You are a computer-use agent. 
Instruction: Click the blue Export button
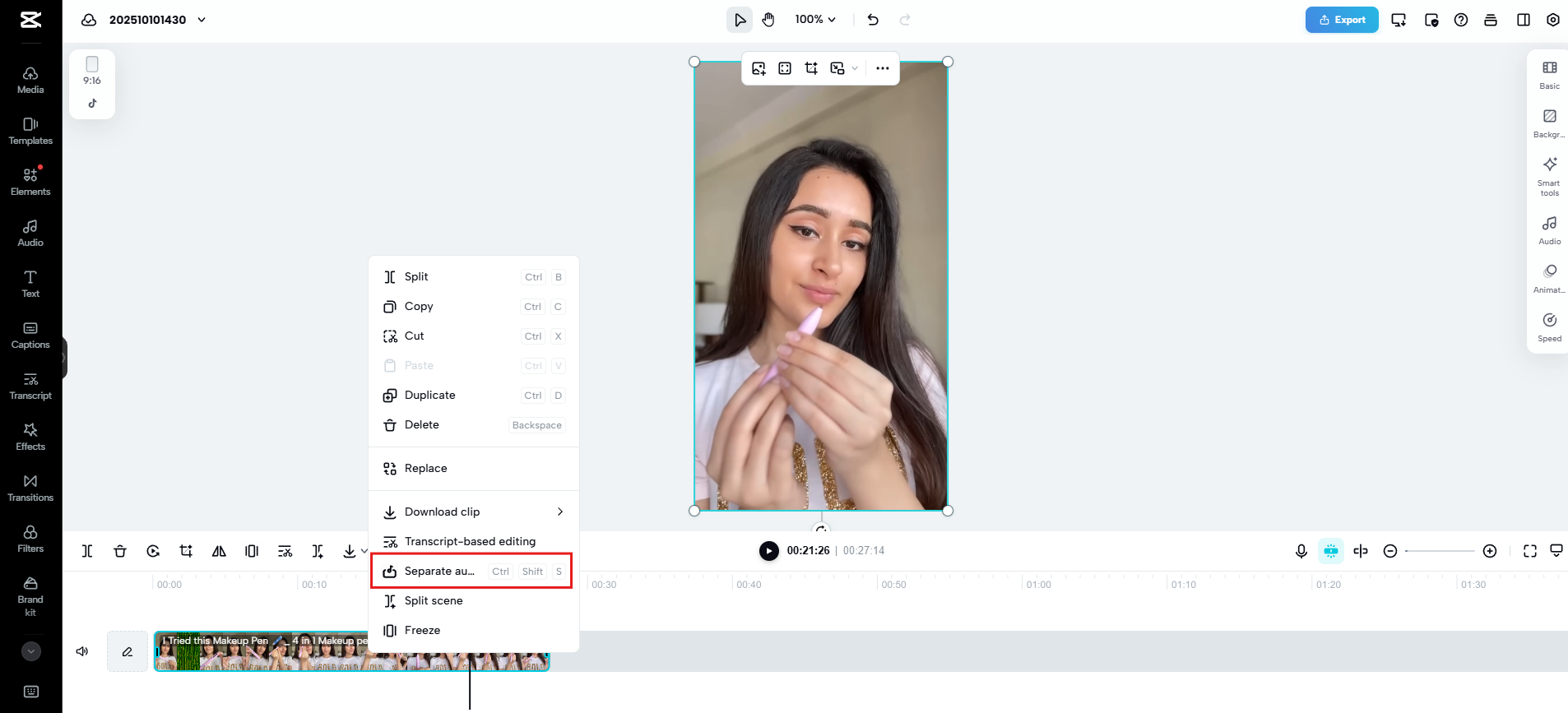tap(1342, 20)
